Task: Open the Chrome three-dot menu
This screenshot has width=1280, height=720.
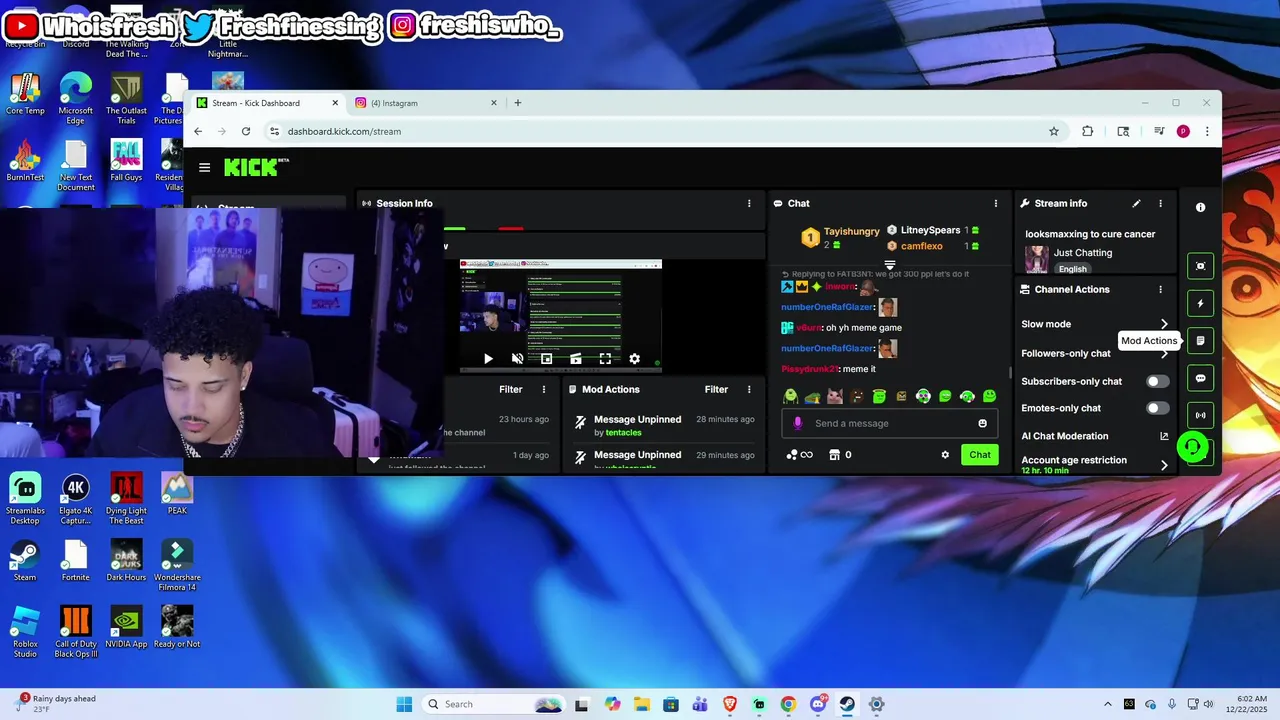Action: (x=1207, y=131)
